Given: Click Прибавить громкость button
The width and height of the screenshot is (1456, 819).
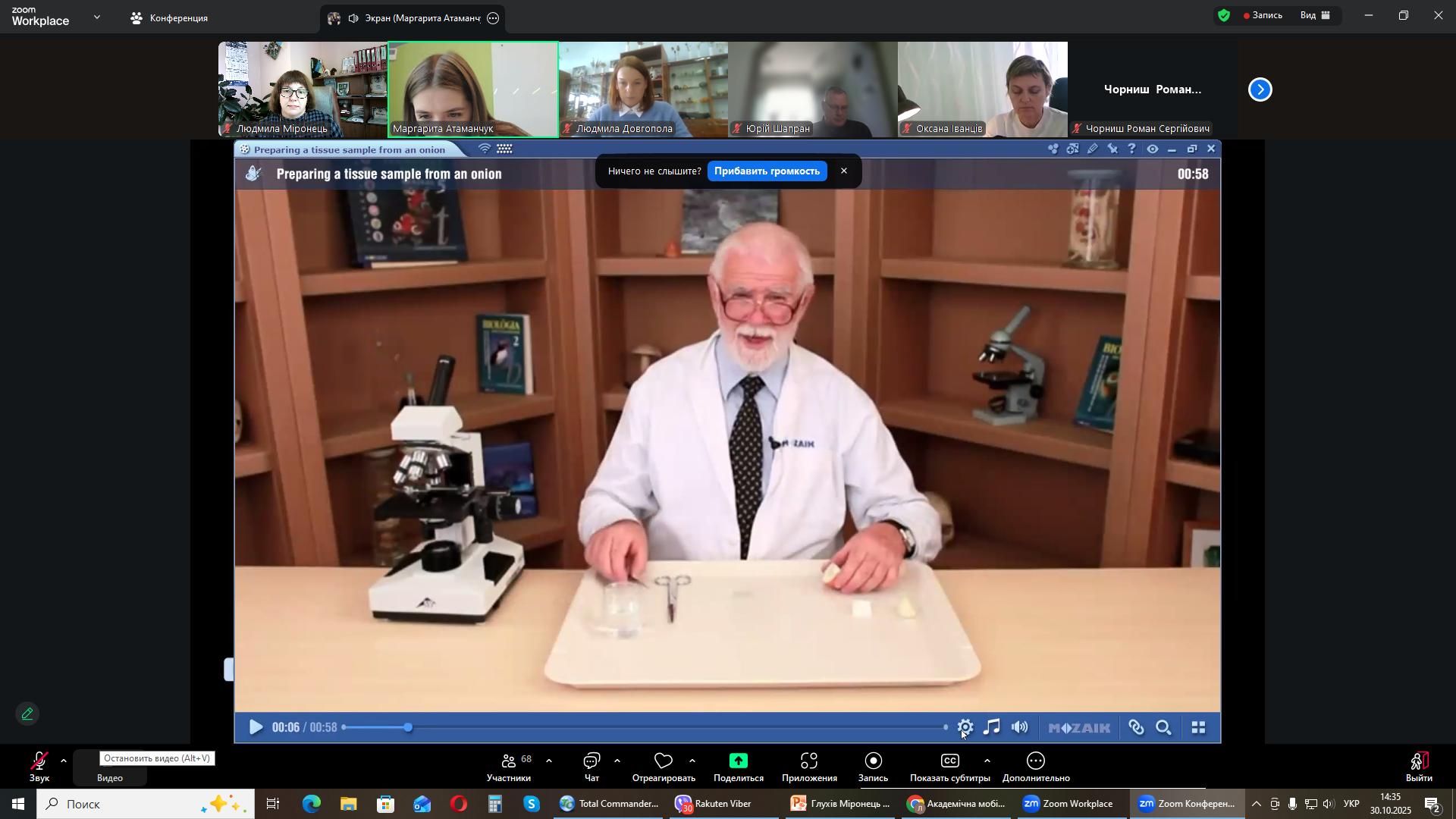Looking at the screenshot, I should 767,171.
